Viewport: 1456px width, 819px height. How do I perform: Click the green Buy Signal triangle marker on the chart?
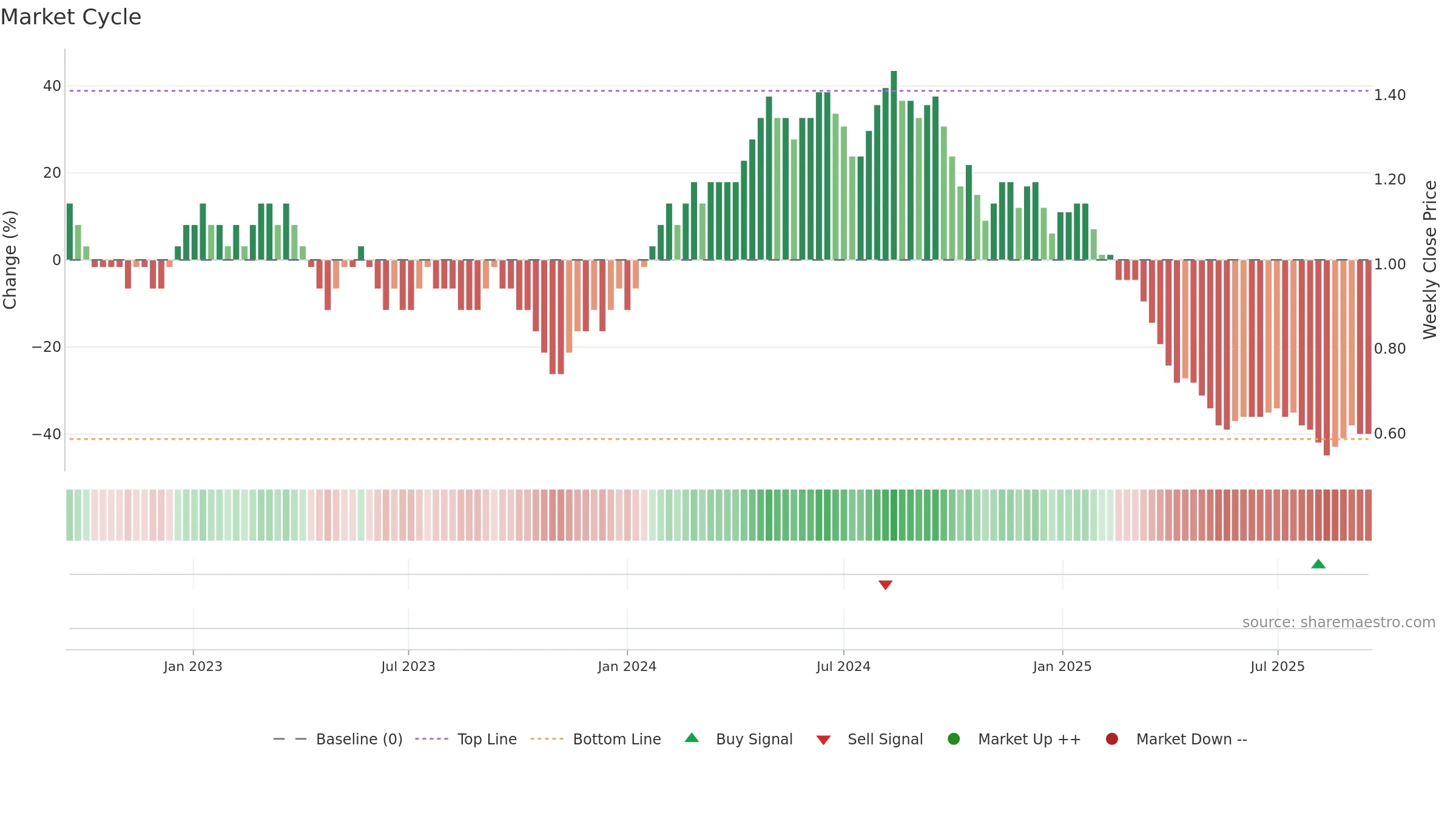[1318, 564]
